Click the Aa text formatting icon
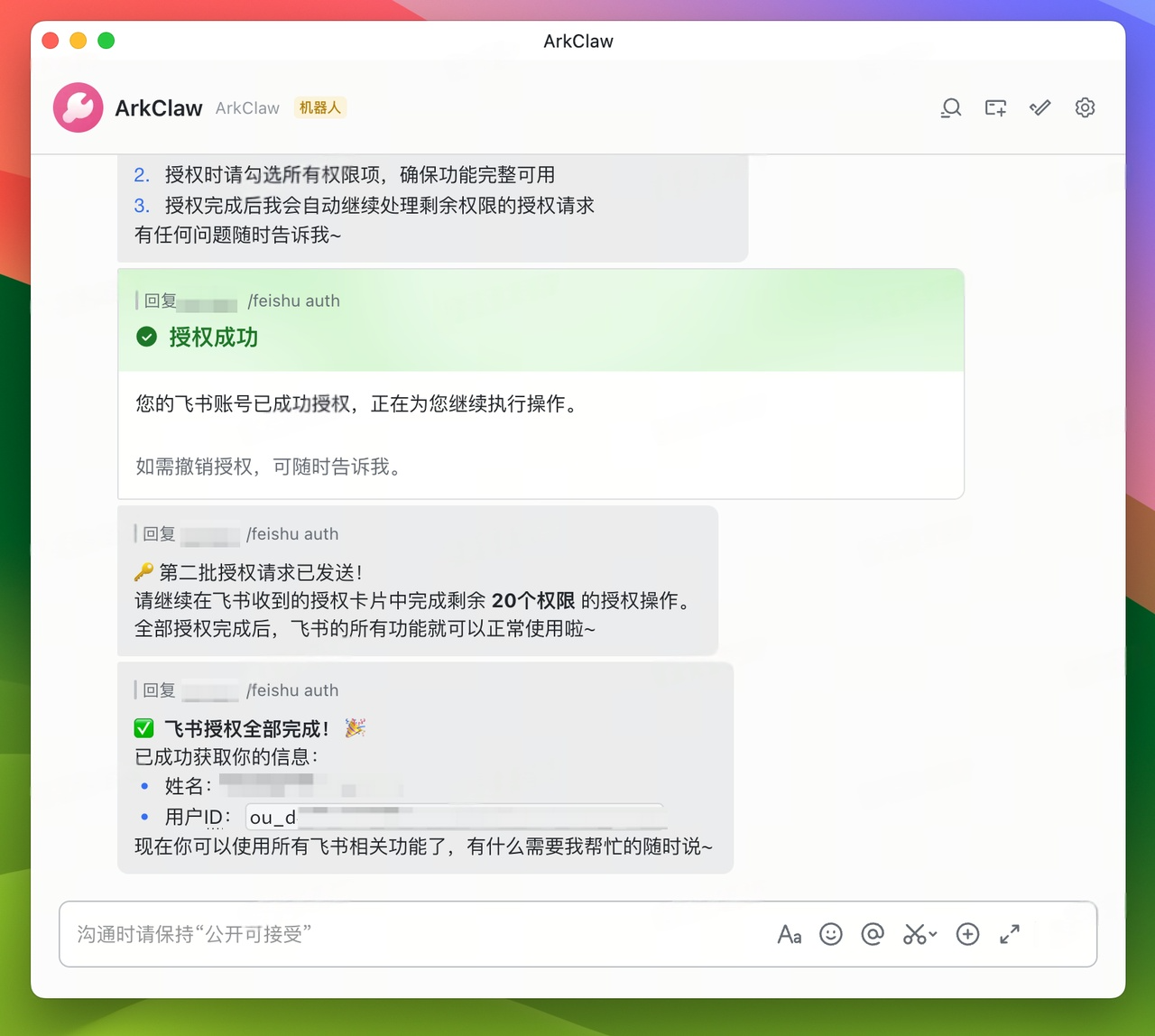 point(790,935)
